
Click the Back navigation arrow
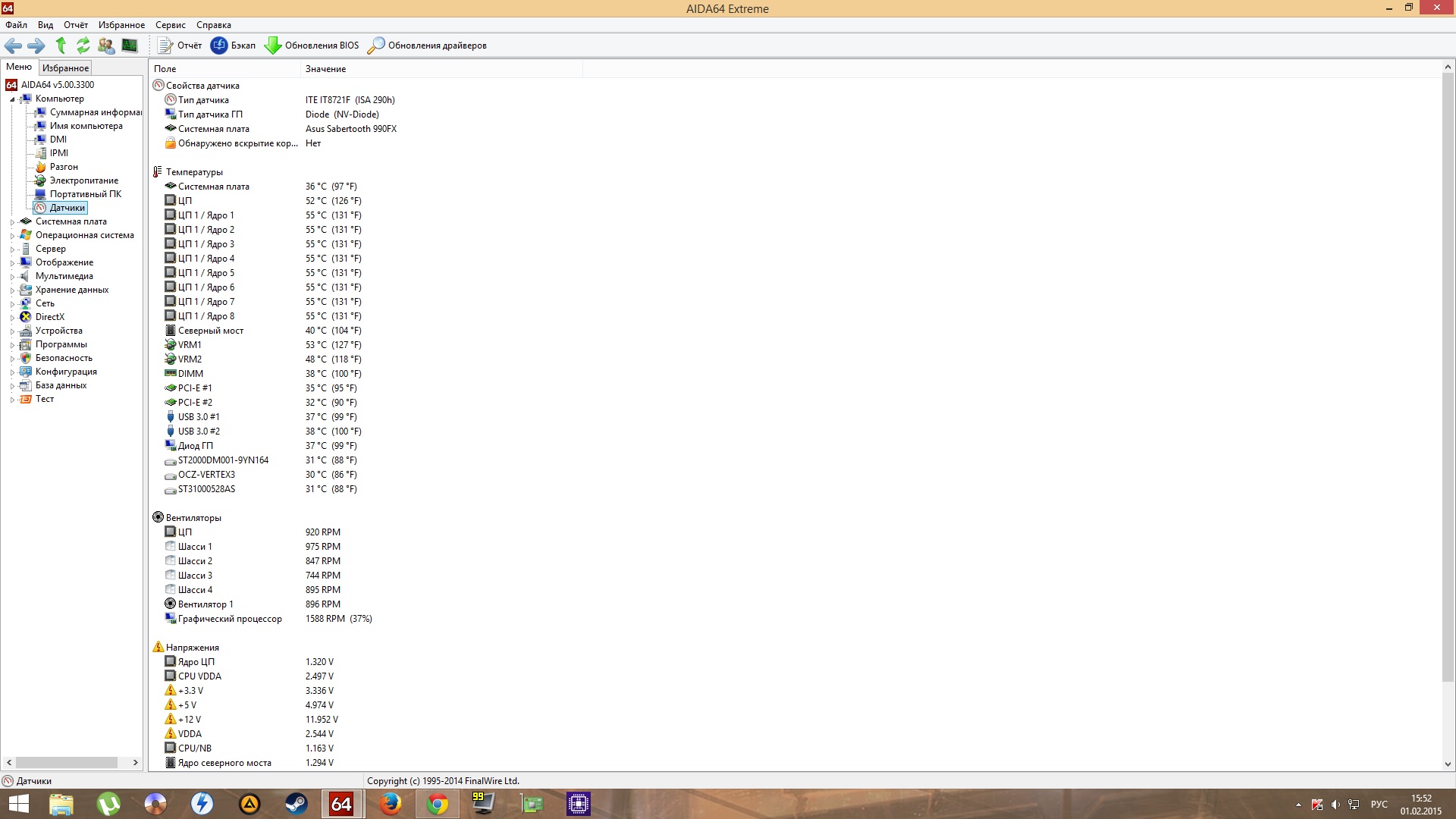tap(13, 45)
